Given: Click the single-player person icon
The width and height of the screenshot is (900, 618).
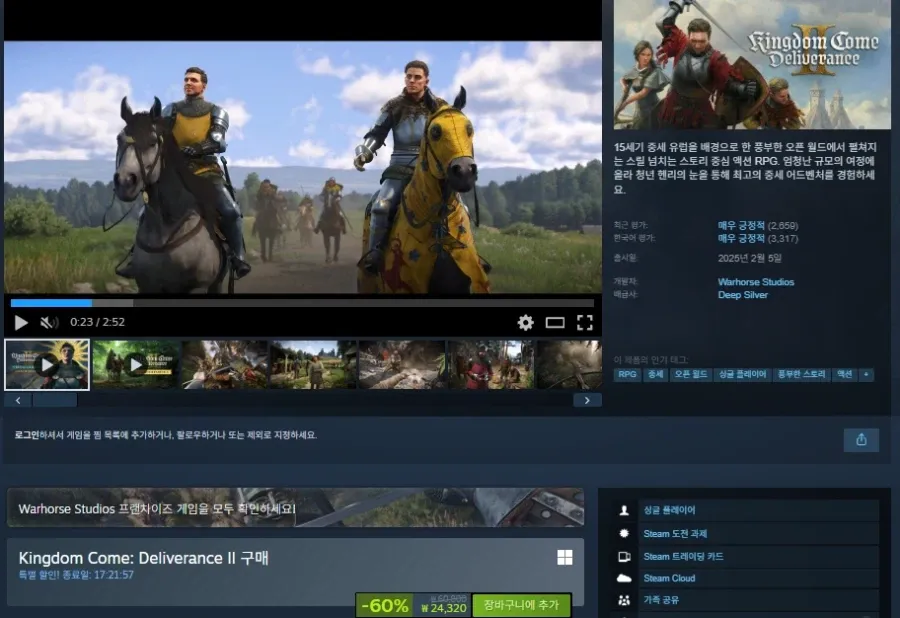Looking at the screenshot, I should click(624, 510).
